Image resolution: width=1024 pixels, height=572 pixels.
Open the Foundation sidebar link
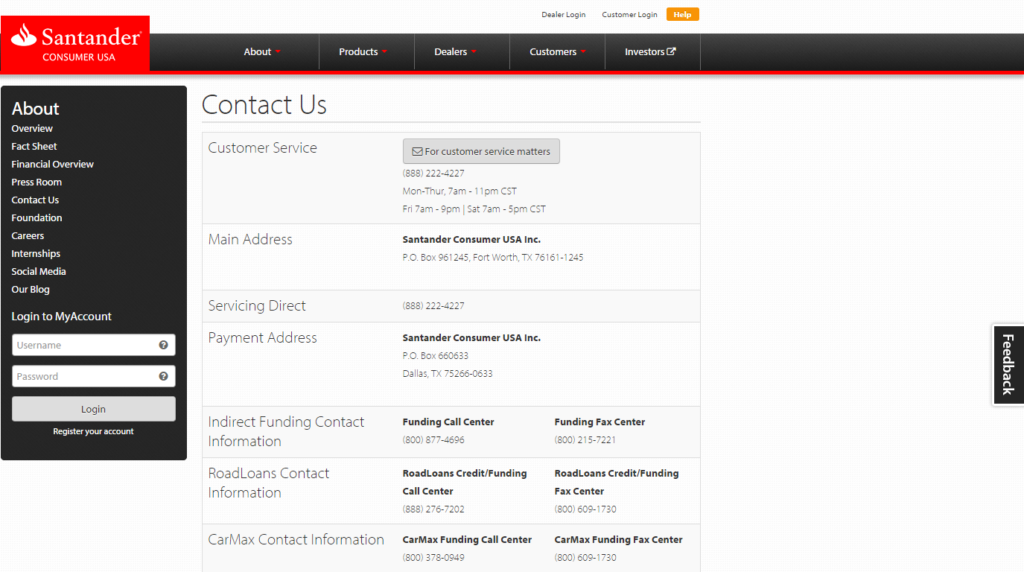(37, 217)
